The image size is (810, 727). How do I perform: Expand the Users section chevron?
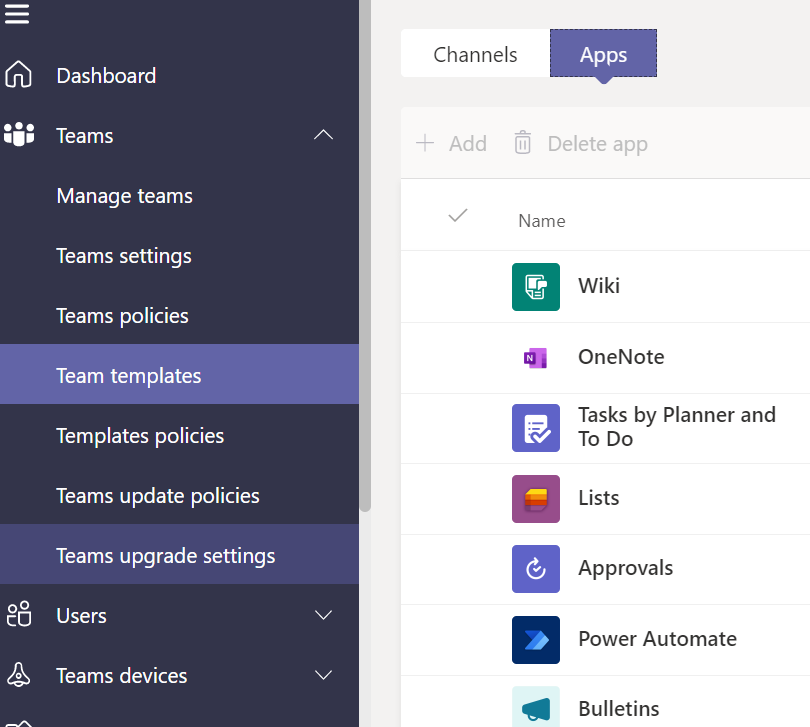(x=323, y=615)
